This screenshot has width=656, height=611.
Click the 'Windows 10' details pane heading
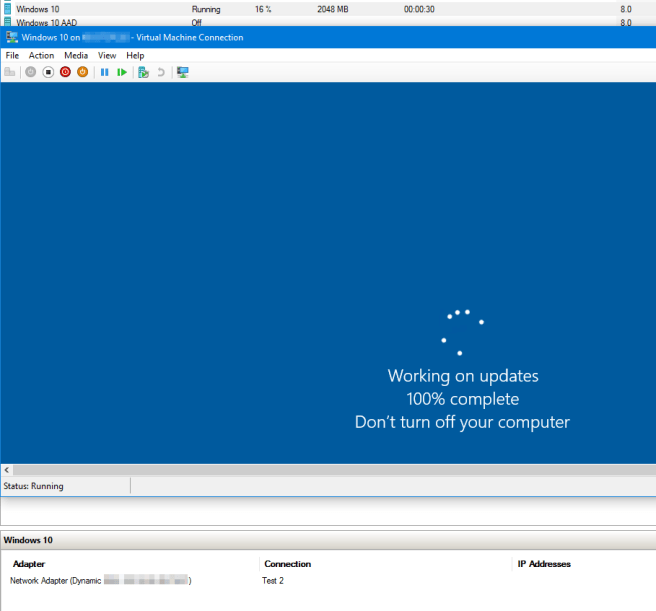point(28,540)
